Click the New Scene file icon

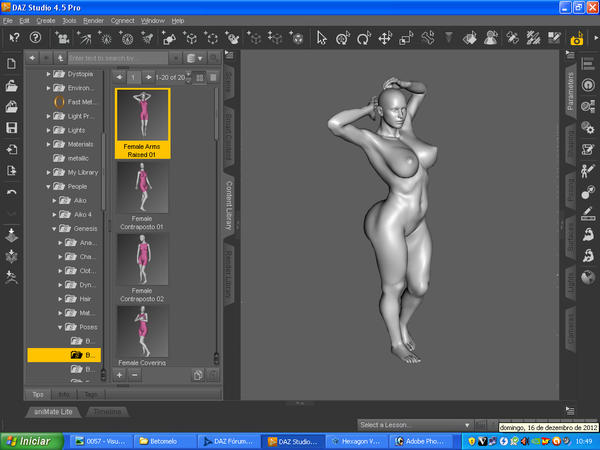point(11,64)
